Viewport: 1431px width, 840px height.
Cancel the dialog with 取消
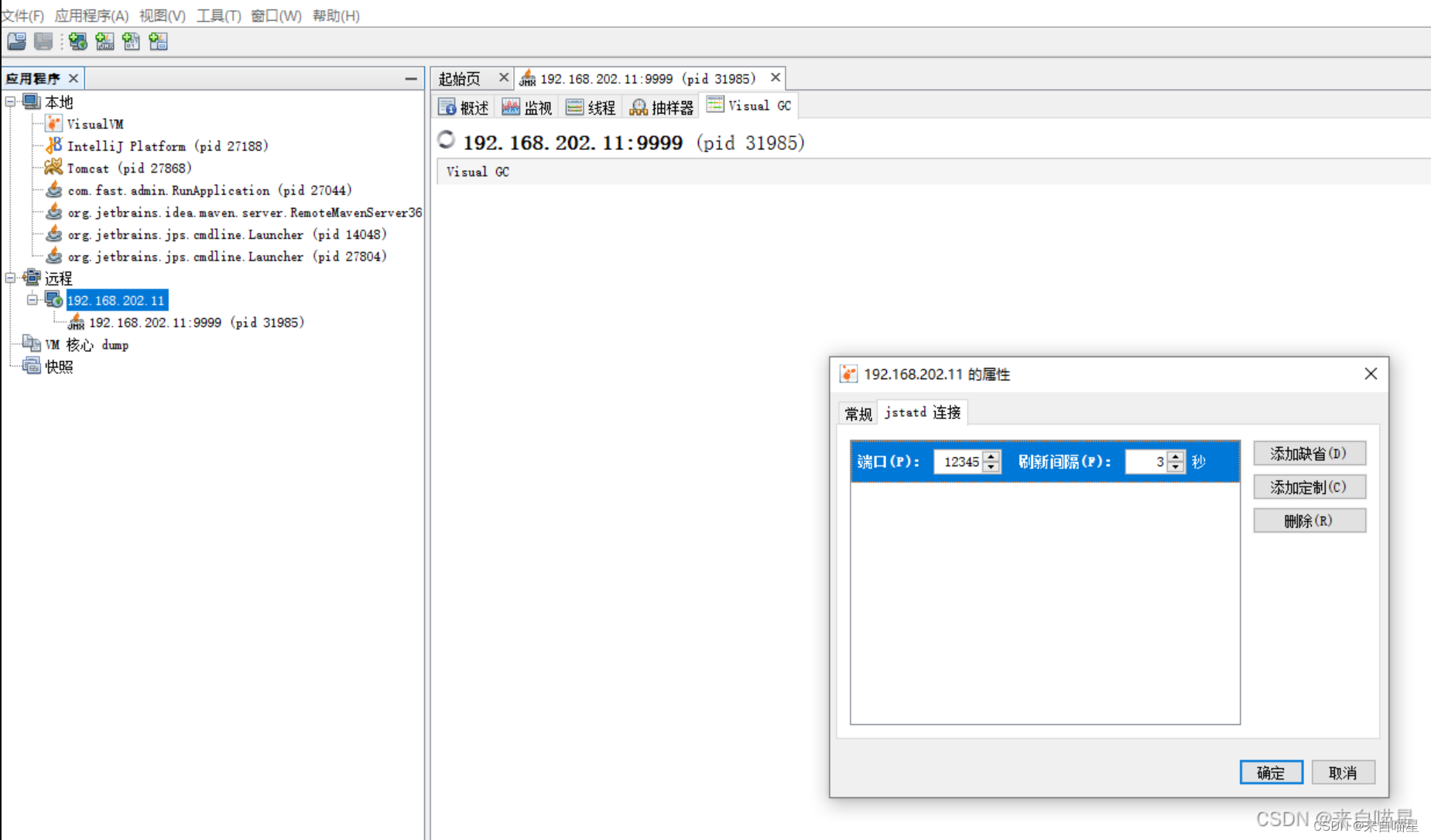(1343, 772)
